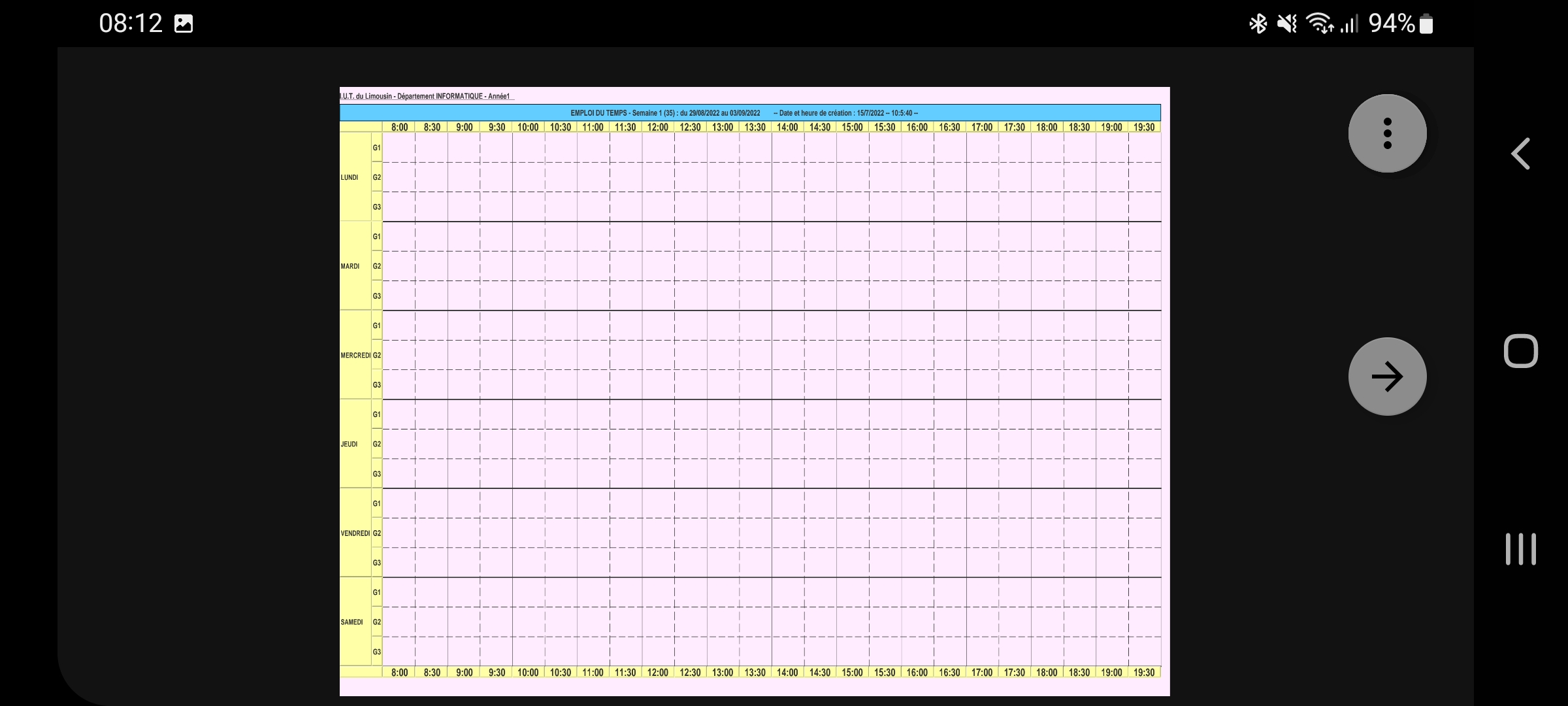Tap the 19:30 column label at bottom
The height and width of the screenshot is (706, 1568).
[1144, 672]
